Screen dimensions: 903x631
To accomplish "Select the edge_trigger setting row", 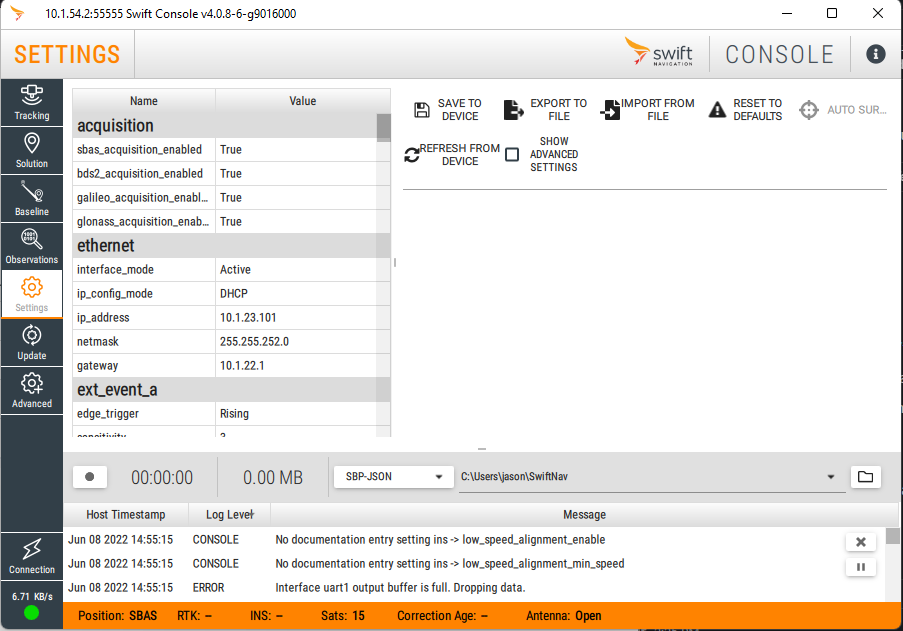I will (225, 413).
